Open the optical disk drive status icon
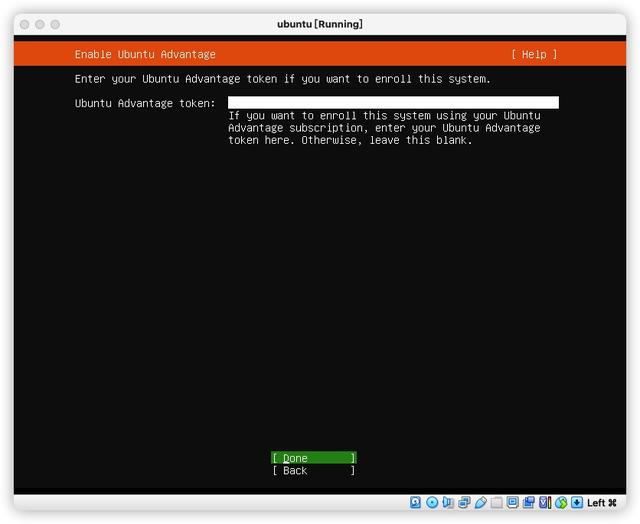The width and height of the screenshot is (640, 524). point(432,502)
